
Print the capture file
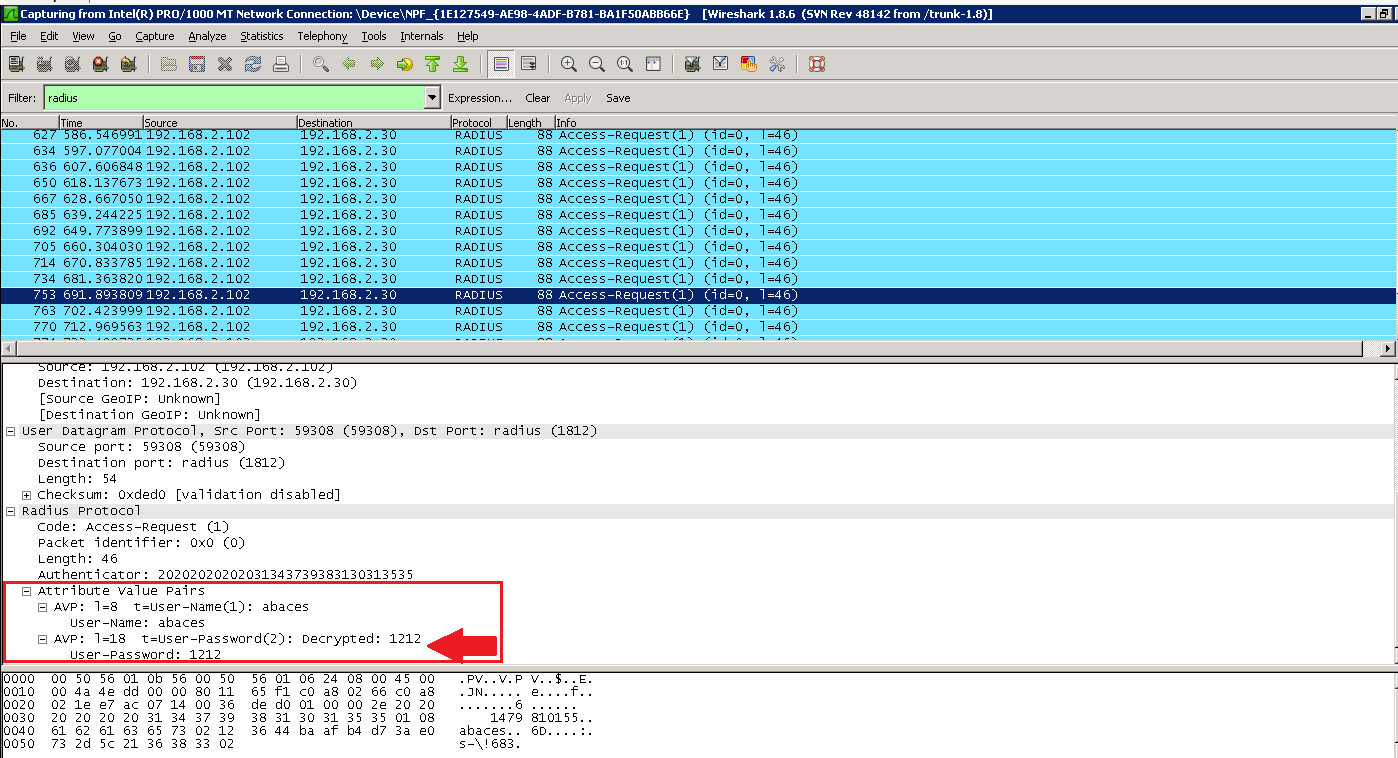pos(279,63)
